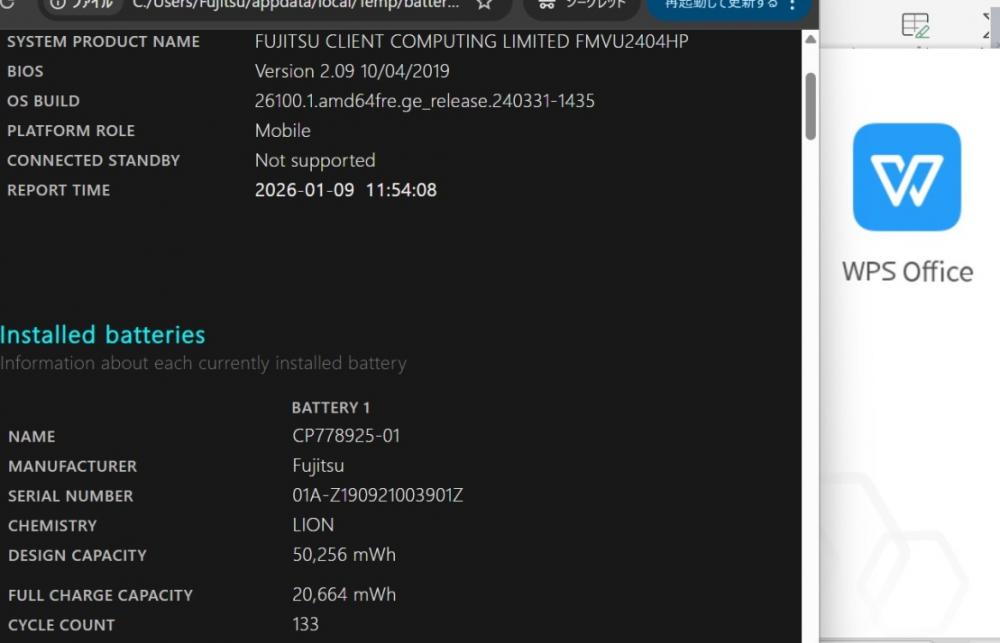Click the Installed batteries heading
The image size is (1000, 643).
[x=103, y=335]
